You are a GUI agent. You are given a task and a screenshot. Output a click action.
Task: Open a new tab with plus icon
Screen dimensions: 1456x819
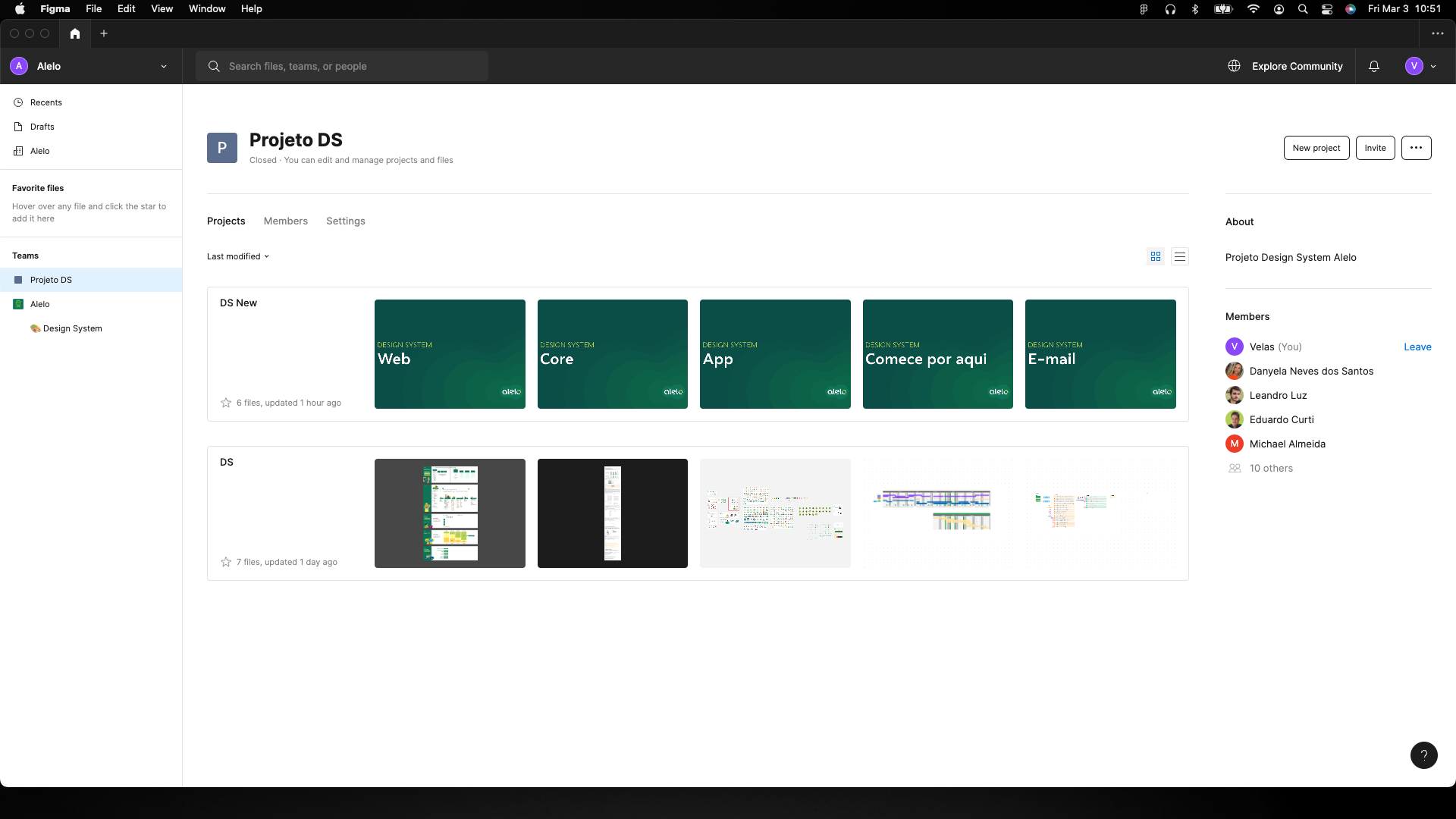pyautogui.click(x=104, y=33)
